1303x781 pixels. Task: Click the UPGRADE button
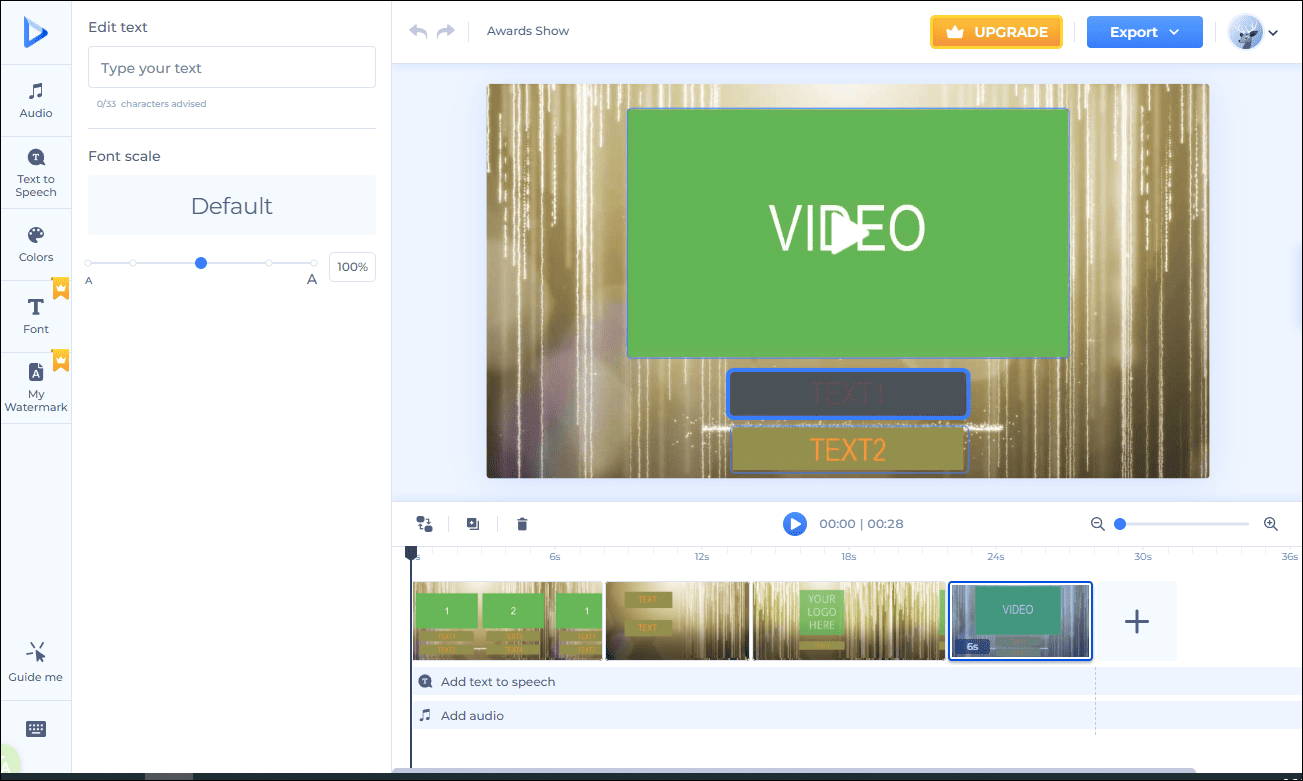point(996,31)
